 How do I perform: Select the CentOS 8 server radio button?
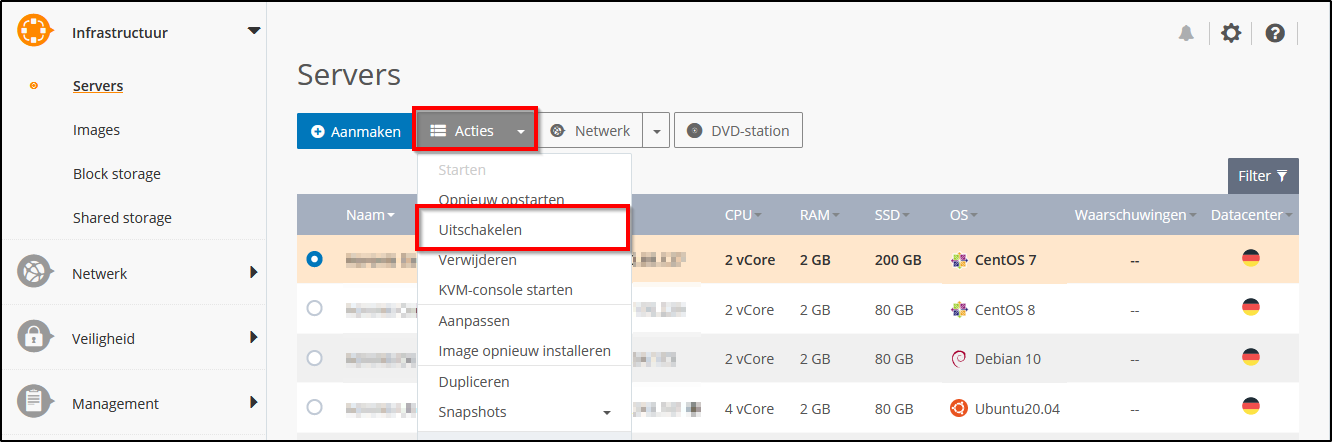tap(315, 309)
